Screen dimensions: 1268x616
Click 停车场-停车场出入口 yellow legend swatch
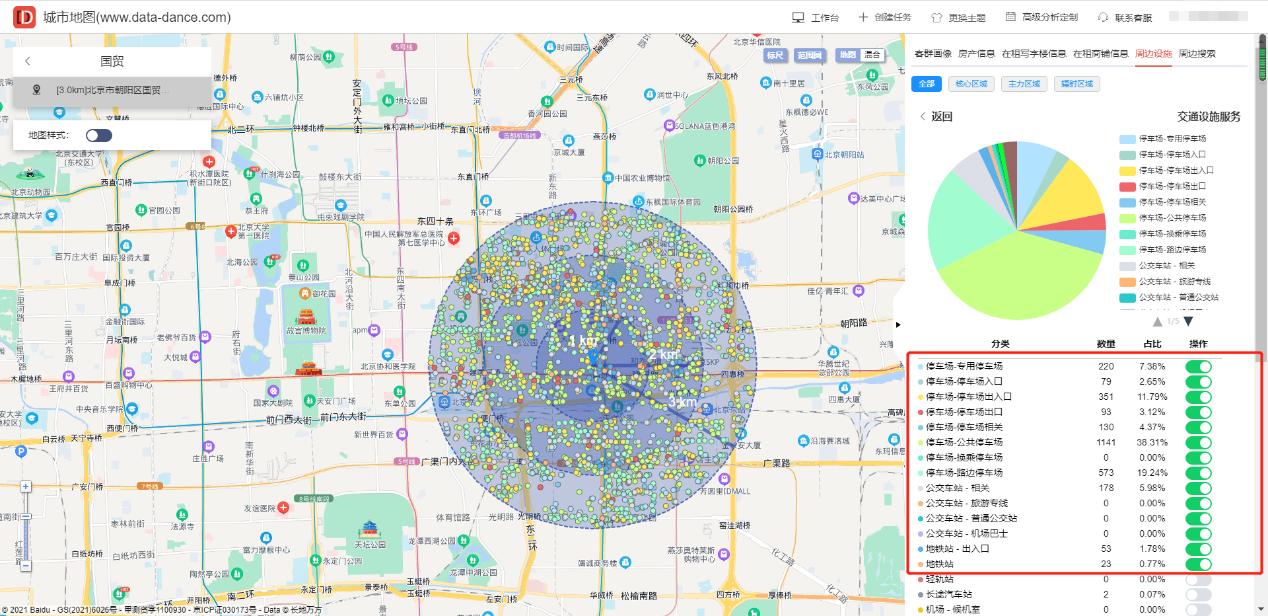pyautogui.click(x=1127, y=170)
